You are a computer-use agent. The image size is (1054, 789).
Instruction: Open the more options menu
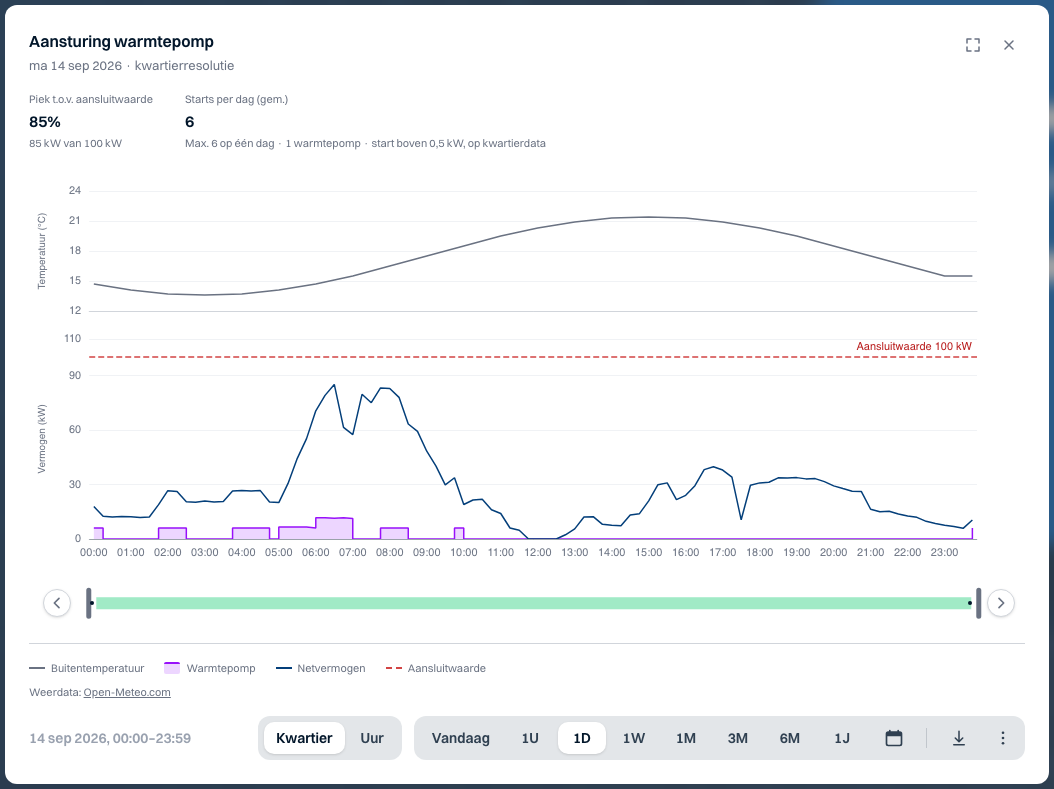tap(1003, 738)
